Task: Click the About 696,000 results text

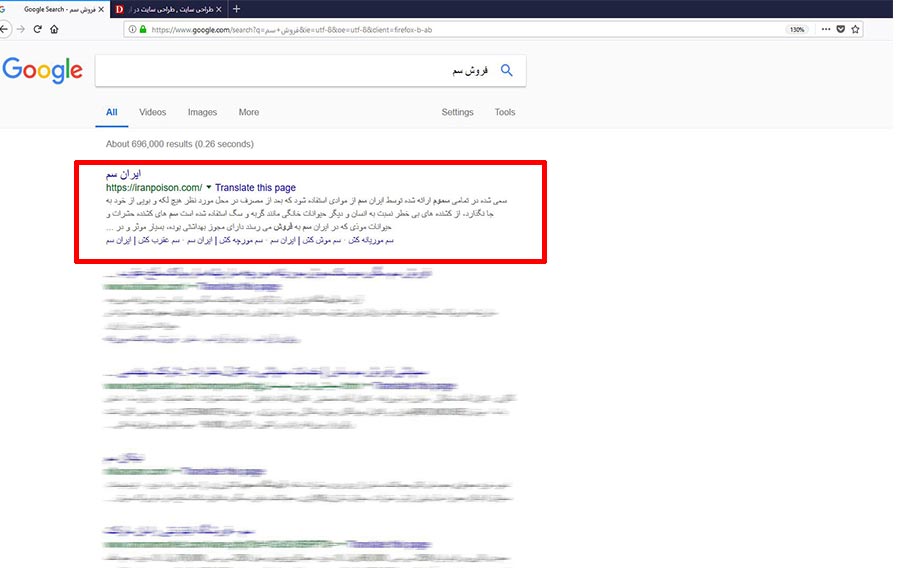Action: point(180,144)
